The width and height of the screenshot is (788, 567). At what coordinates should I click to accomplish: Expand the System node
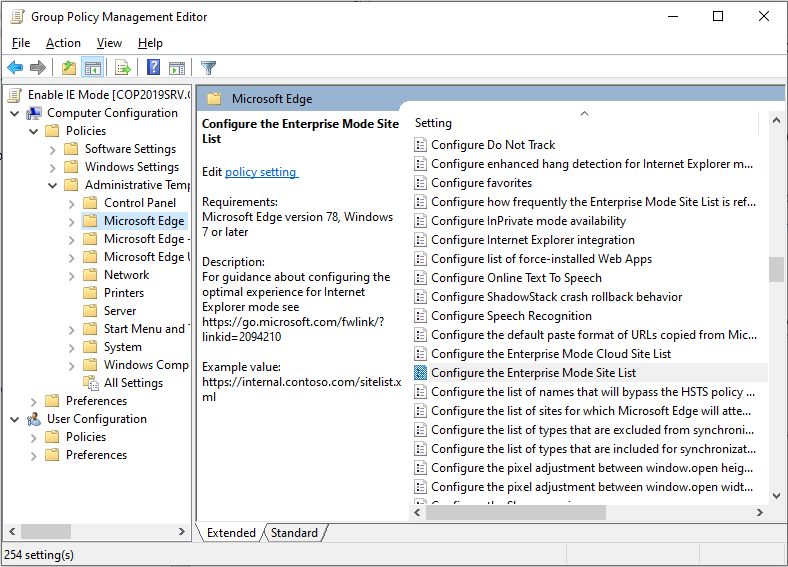click(71, 348)
